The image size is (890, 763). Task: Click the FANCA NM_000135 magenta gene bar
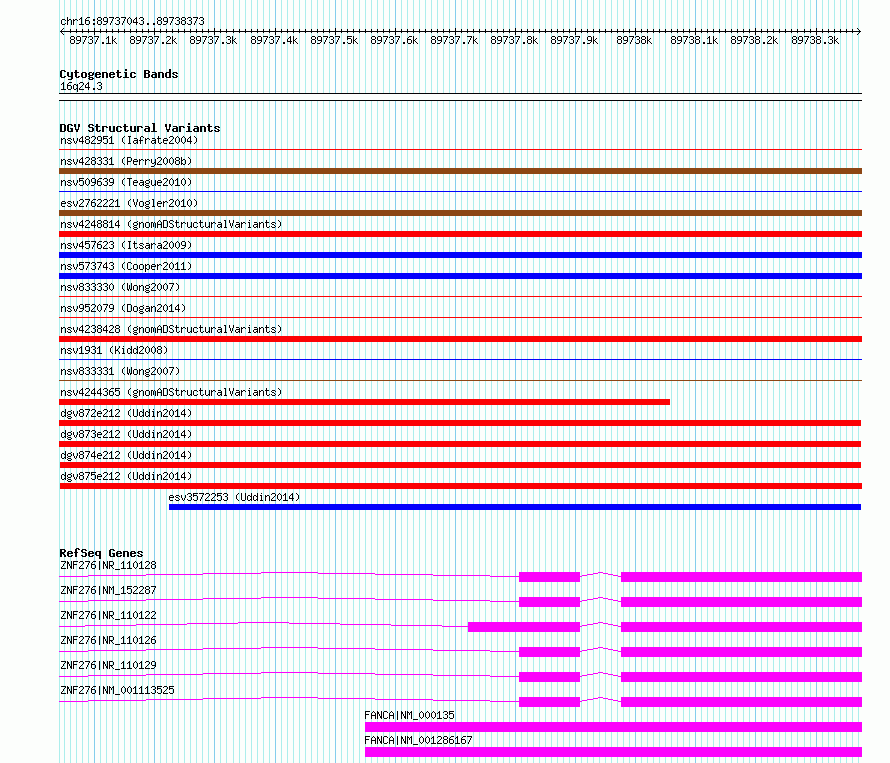point(614,727)
